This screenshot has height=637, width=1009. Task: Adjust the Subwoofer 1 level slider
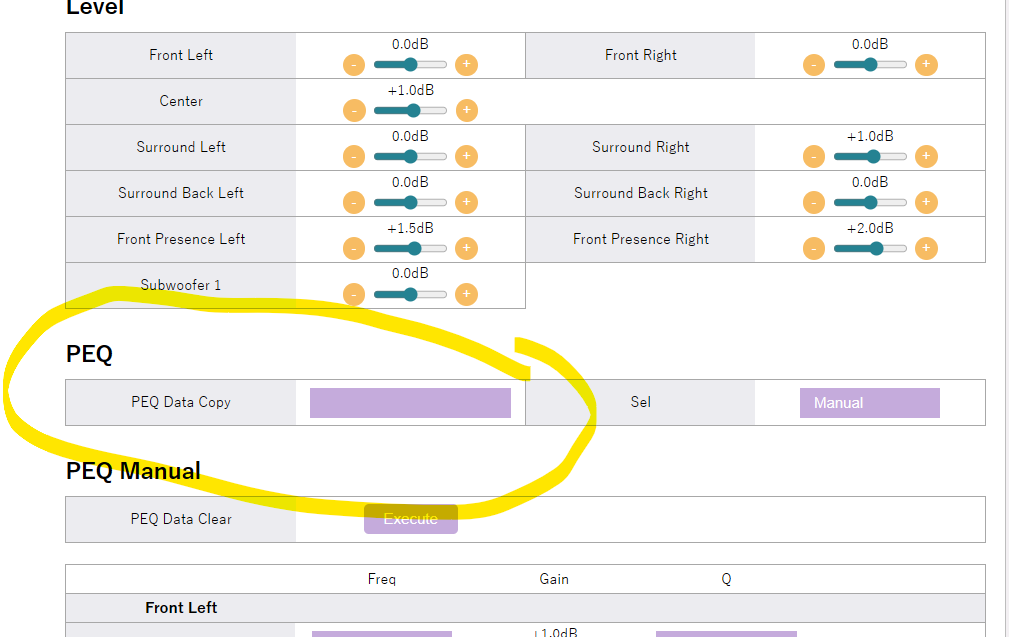(x=410, y=295)
